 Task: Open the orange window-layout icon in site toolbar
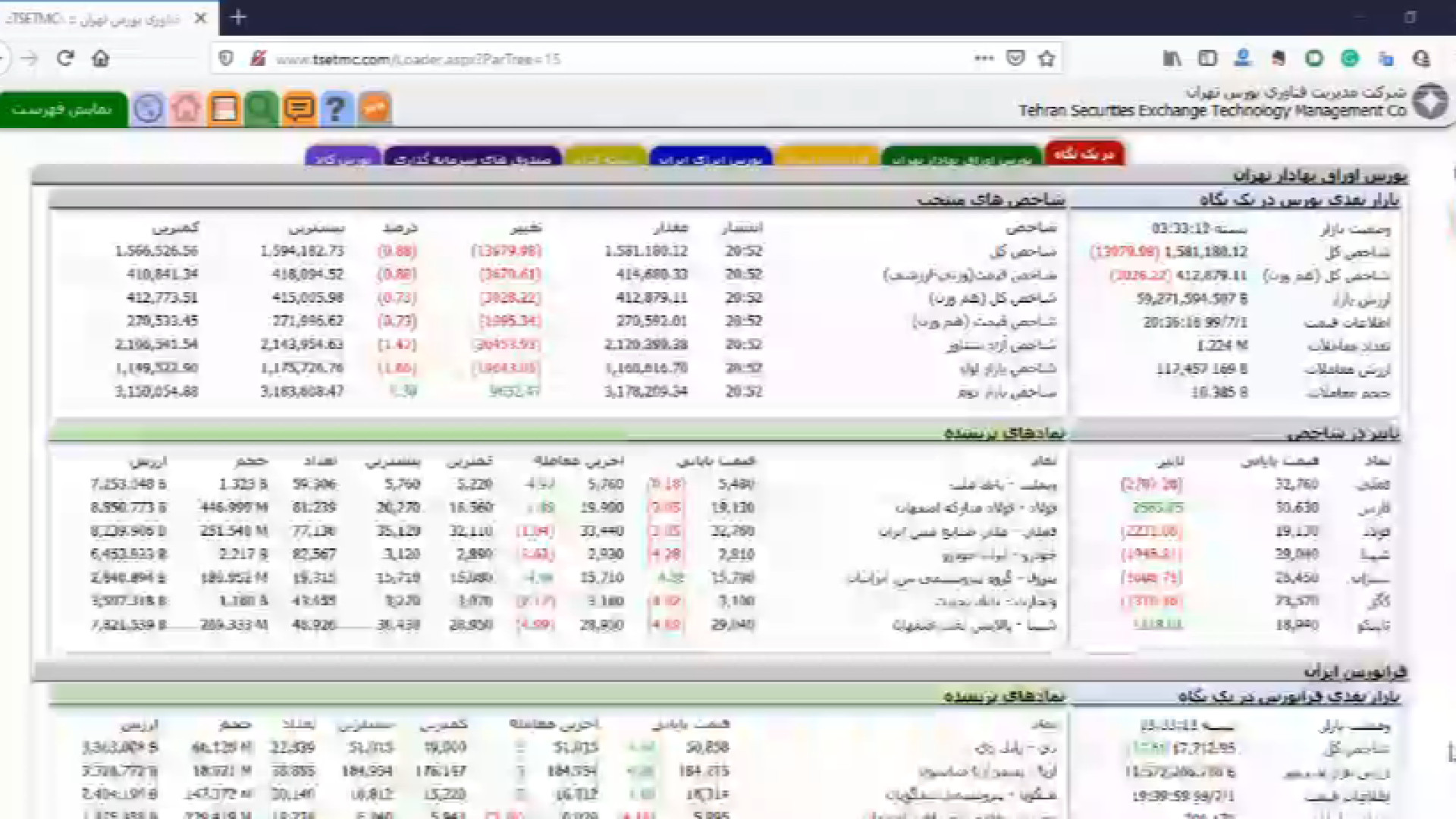[x=224, y=109]
